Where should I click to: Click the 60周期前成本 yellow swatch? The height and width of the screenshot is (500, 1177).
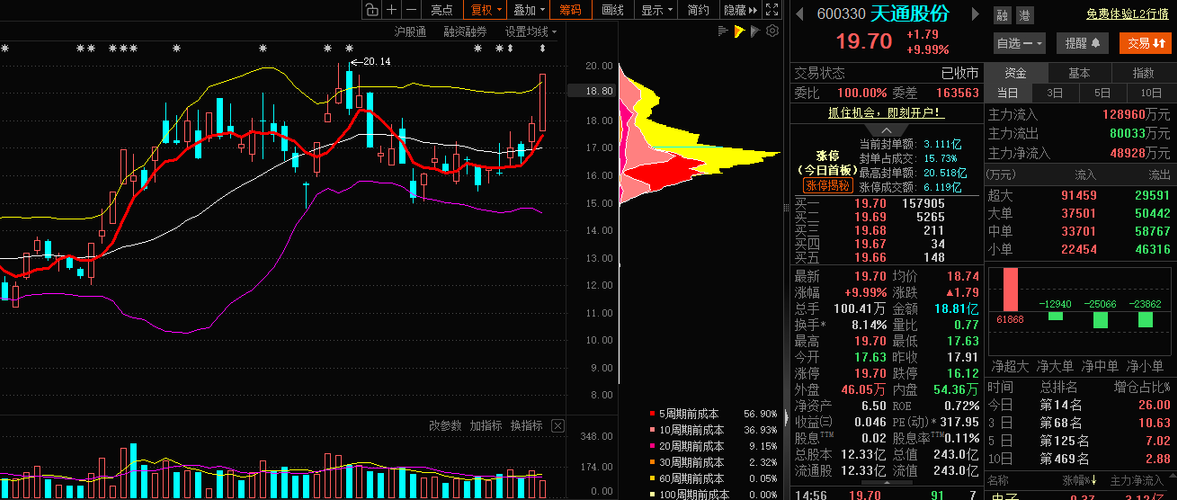point(652,479)
